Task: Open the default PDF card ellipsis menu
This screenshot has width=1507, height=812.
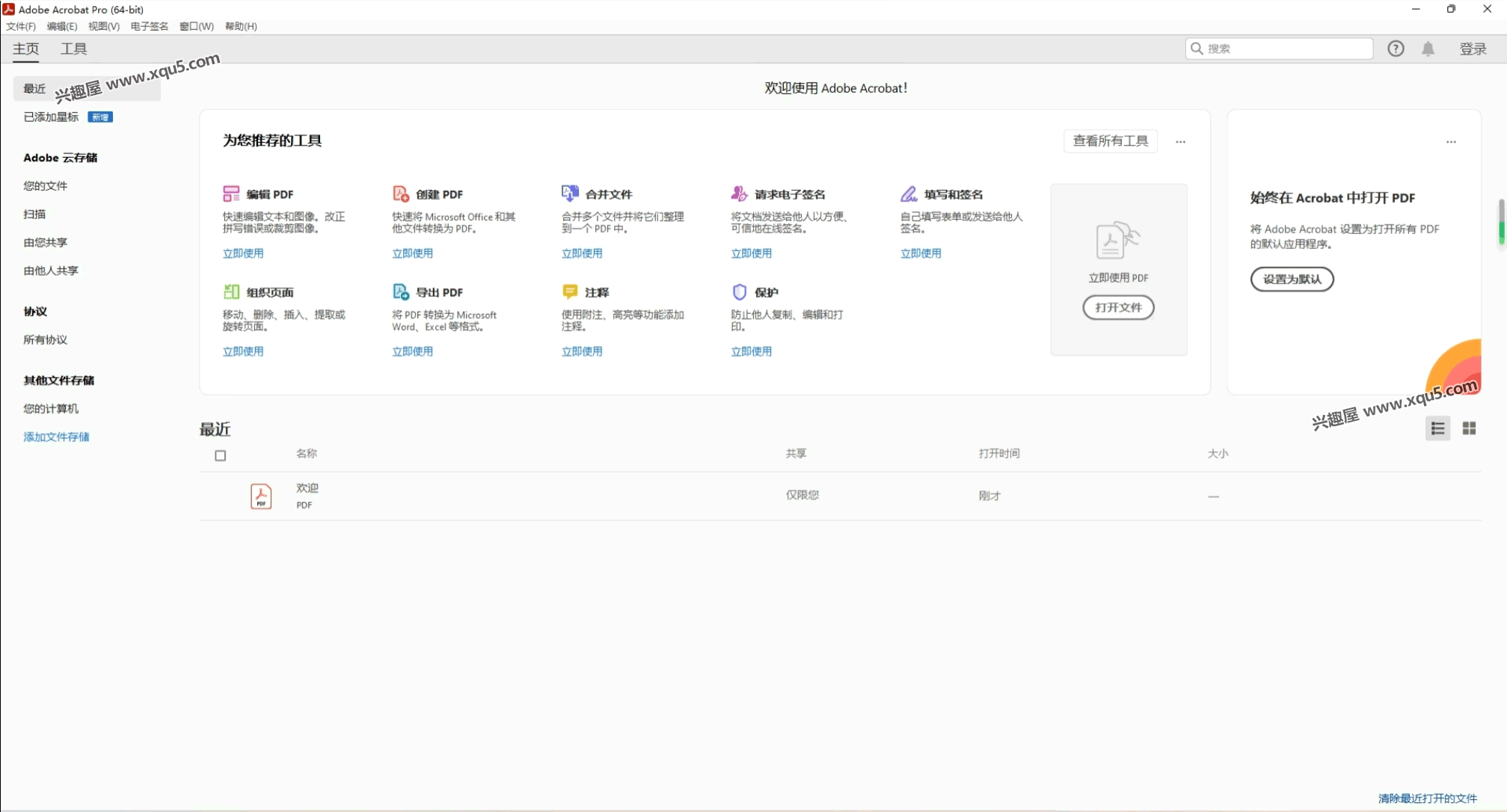Action: tap(1451, 141)
